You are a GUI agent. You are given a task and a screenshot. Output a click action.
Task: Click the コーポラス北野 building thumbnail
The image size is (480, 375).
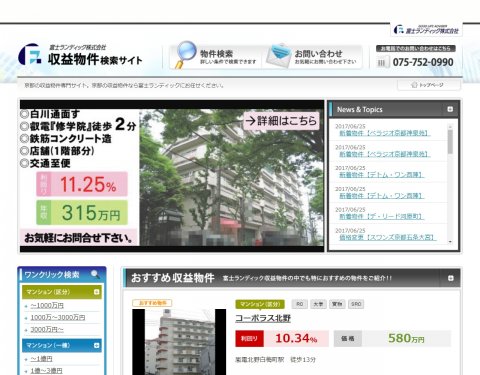tap(179, 342)
